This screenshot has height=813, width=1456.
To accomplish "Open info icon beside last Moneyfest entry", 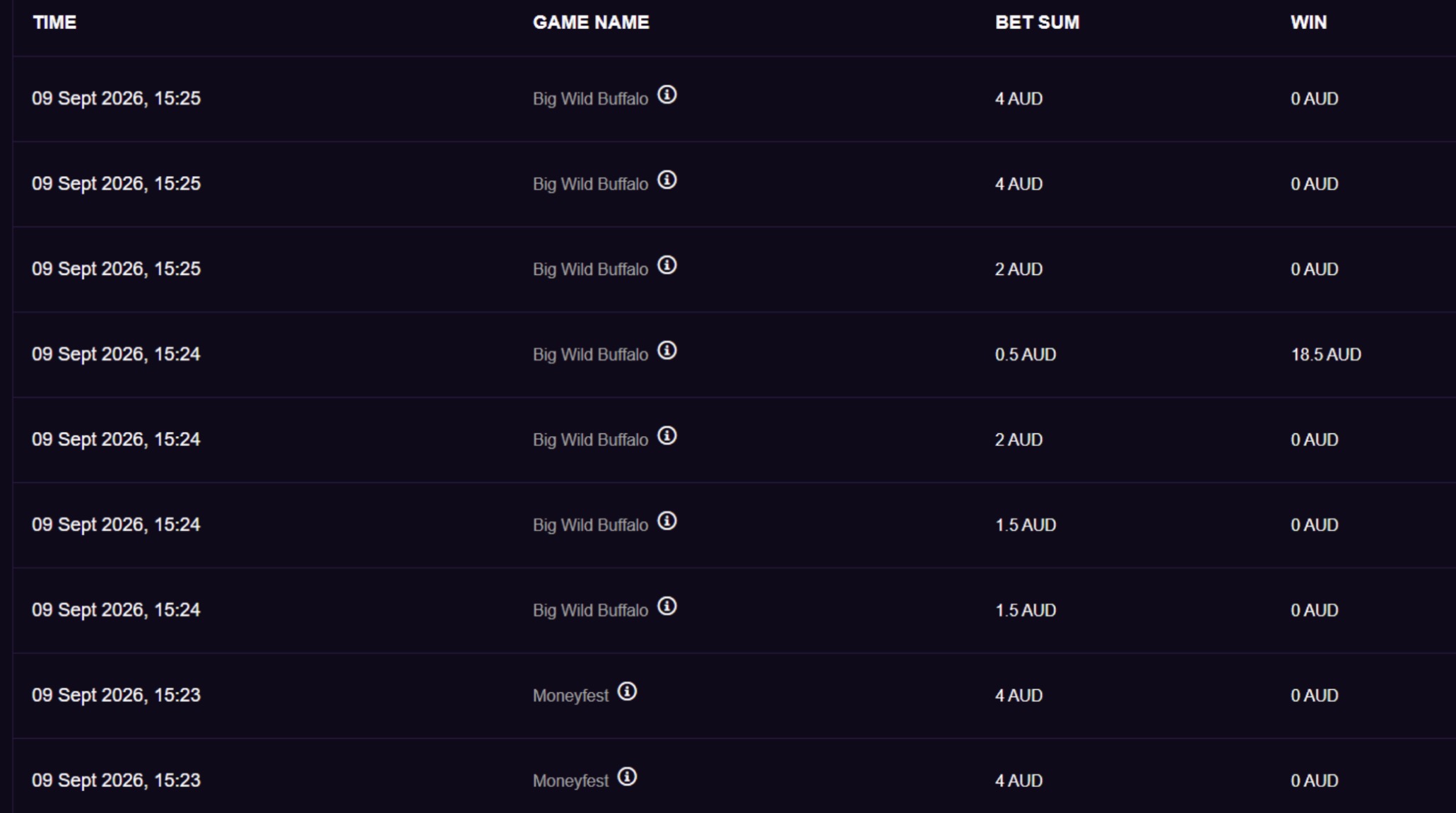I will [627, 777].
